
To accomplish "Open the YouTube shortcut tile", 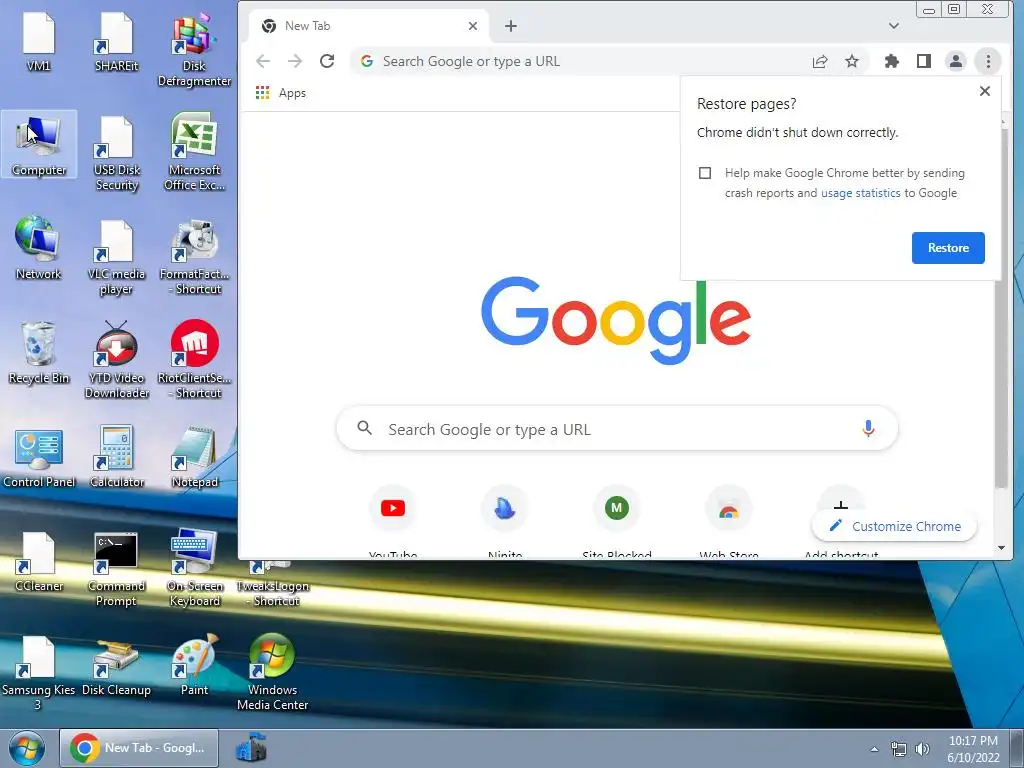I will click(x=392, y=520).
